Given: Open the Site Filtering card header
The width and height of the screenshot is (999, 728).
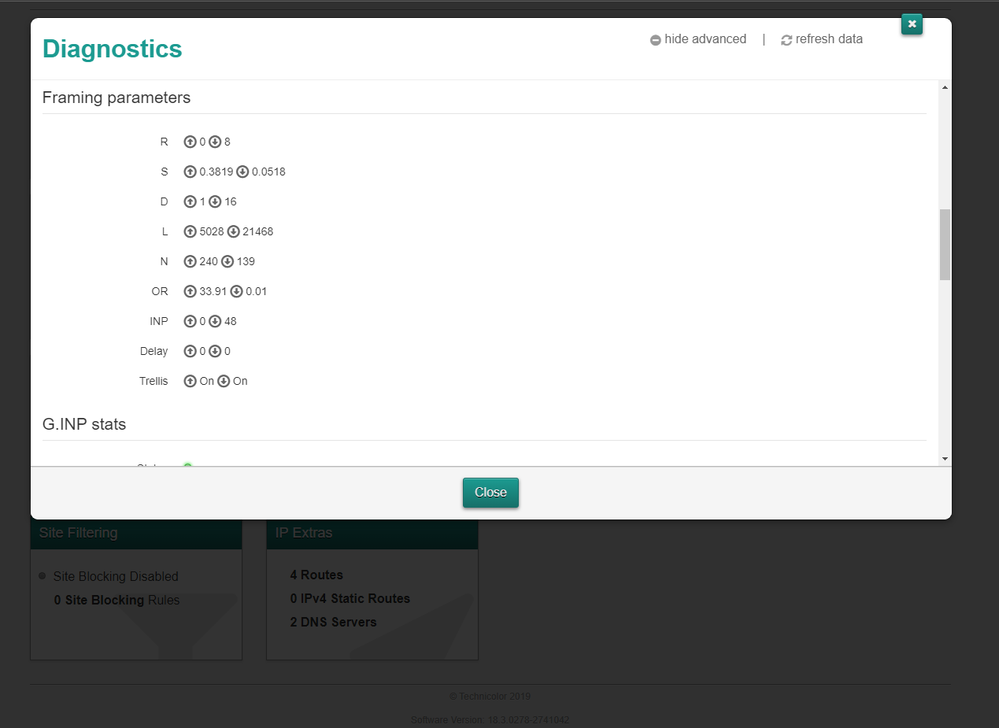Looking at the screenshot, I should coord(136,533).
